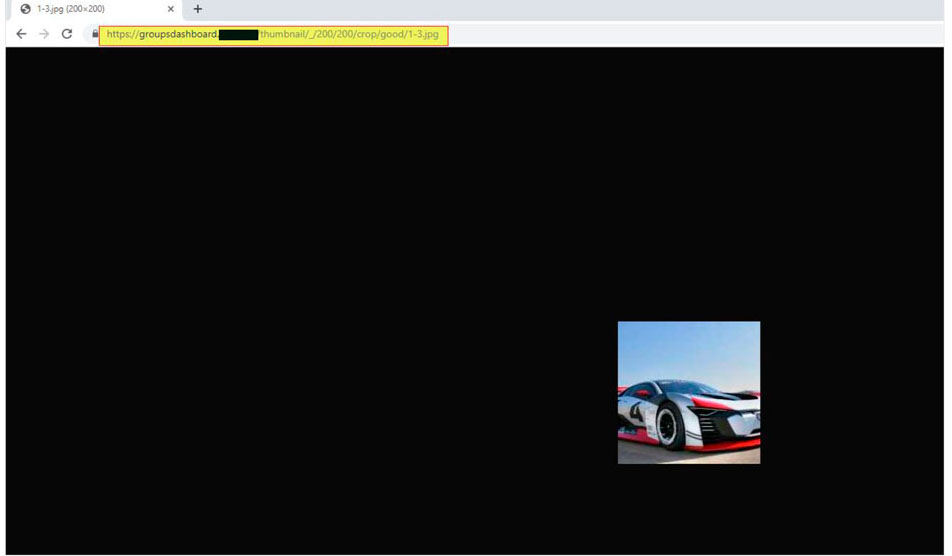Click "https://" at the URL start
Viewport: 952px width, 556px height.
click(x=122, y=34)
